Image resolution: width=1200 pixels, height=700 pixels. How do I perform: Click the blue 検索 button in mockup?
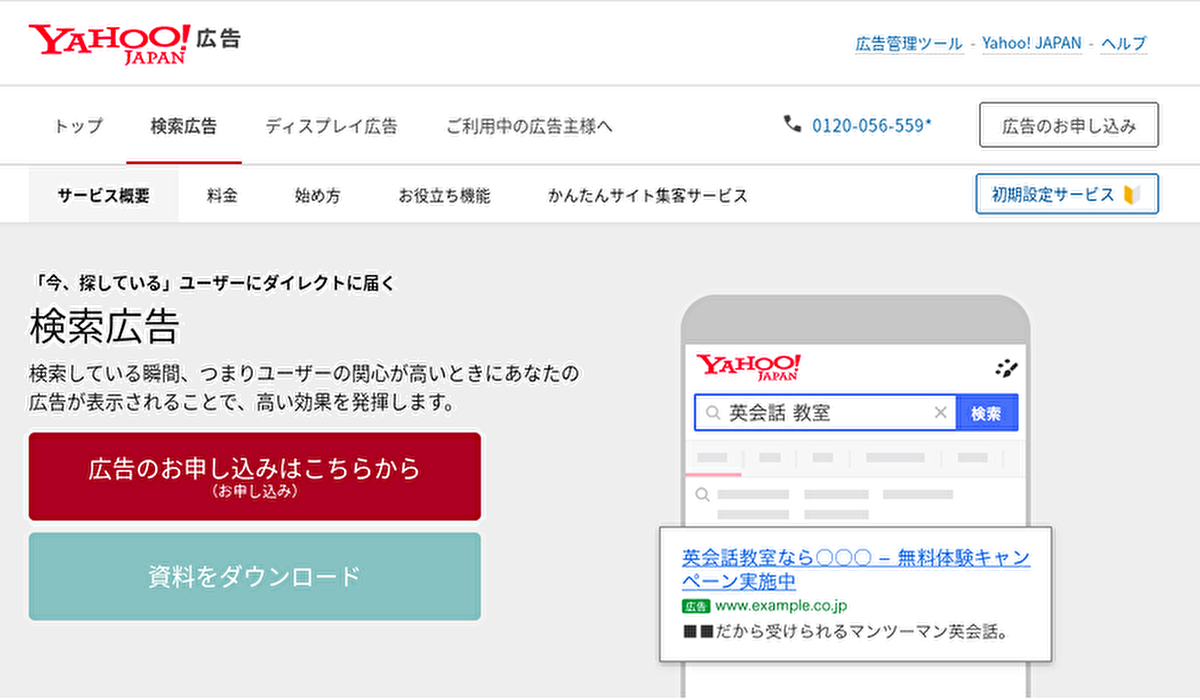(x=987, y=413)
